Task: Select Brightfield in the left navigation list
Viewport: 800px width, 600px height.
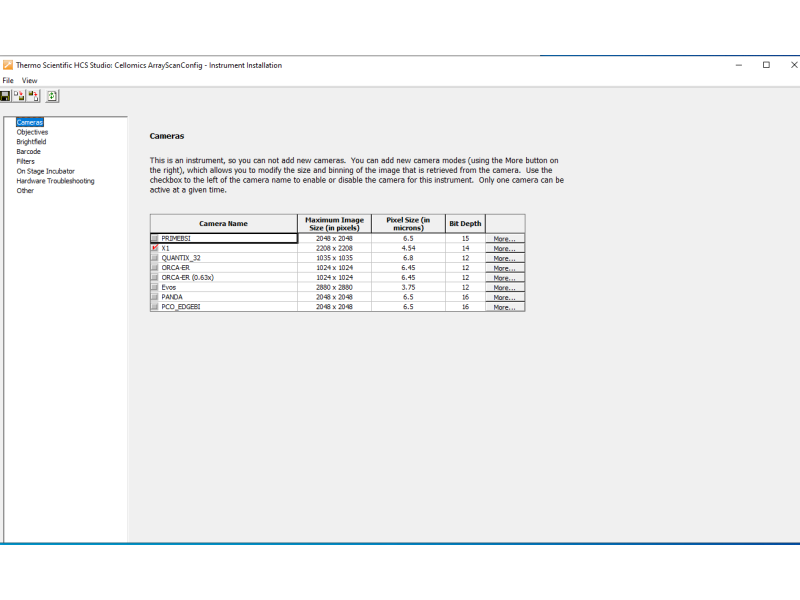Action: click(31, 142)
